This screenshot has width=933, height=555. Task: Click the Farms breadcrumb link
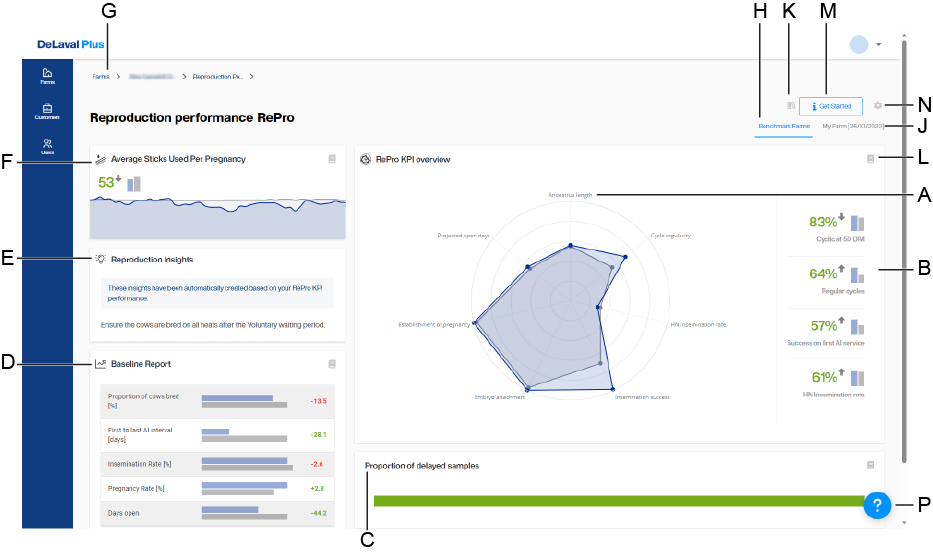(x=101, y=76)
